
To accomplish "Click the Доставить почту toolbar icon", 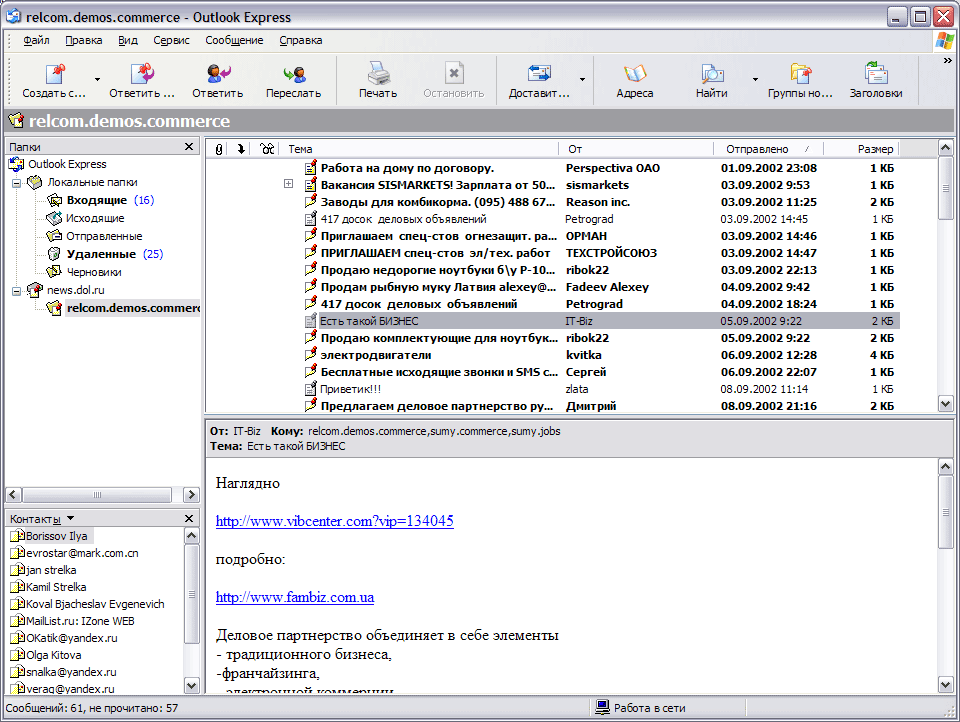I will (x=539, y=73).
